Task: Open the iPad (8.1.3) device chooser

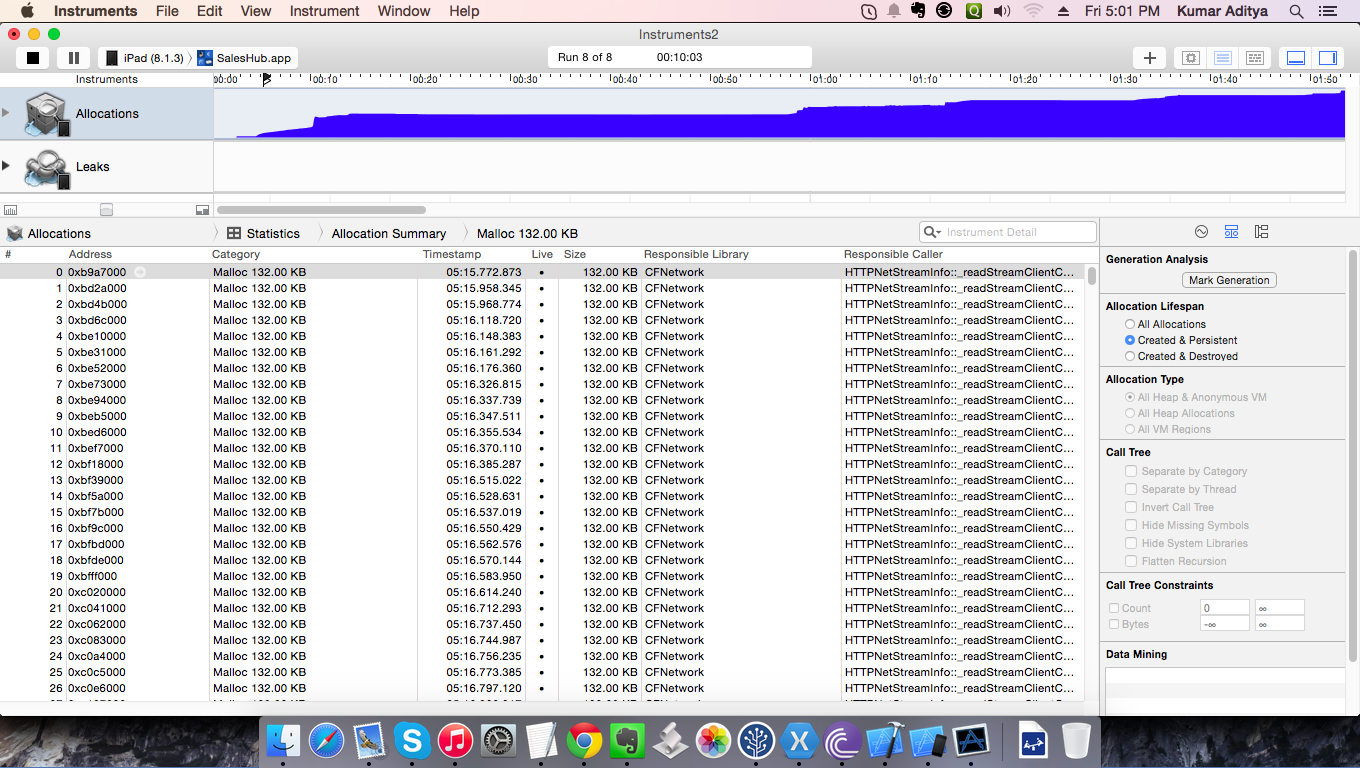Action: coord(145,58)
